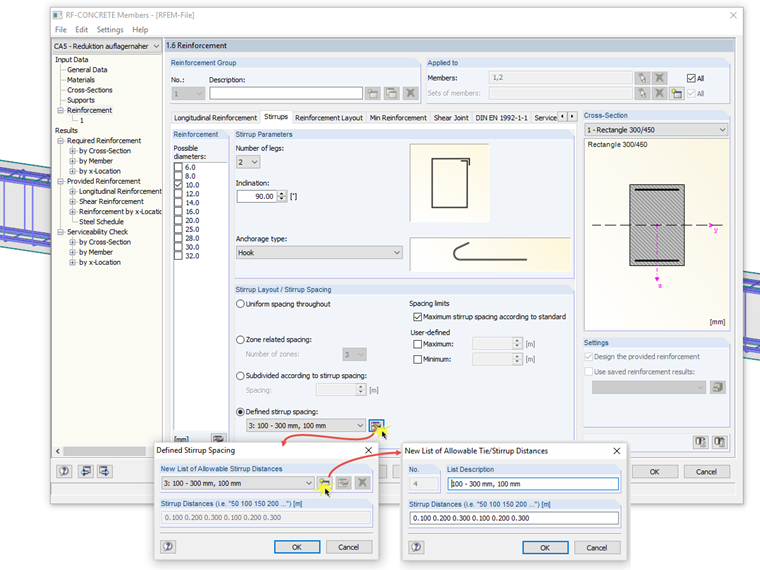
Task: Click the new stirrup distances list icon
Action: tap(324, 483)
